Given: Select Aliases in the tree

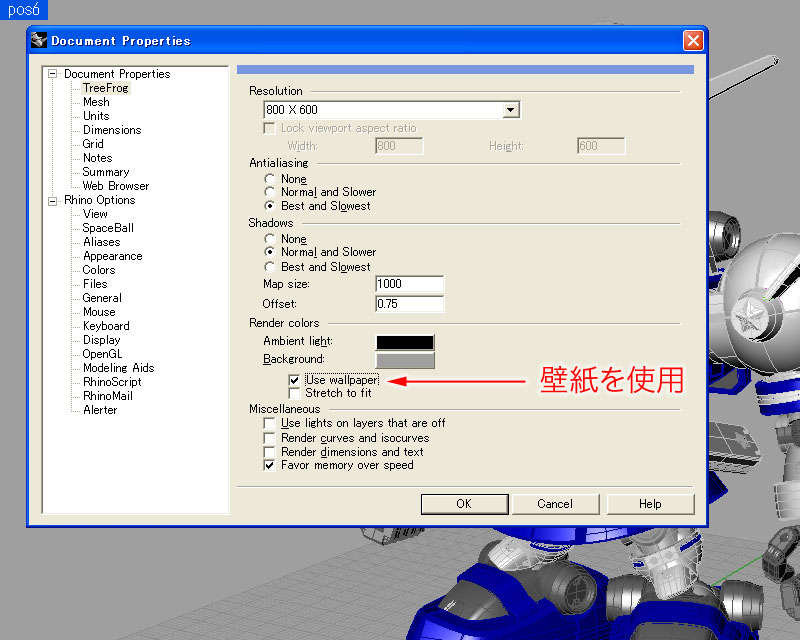Looking at the screenshot, I should coord(102,242).
